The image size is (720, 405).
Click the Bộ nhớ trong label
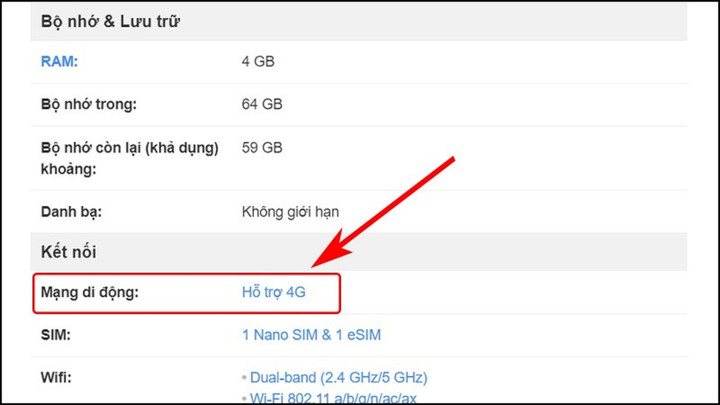pyautogui.click(x=88, y=104)
